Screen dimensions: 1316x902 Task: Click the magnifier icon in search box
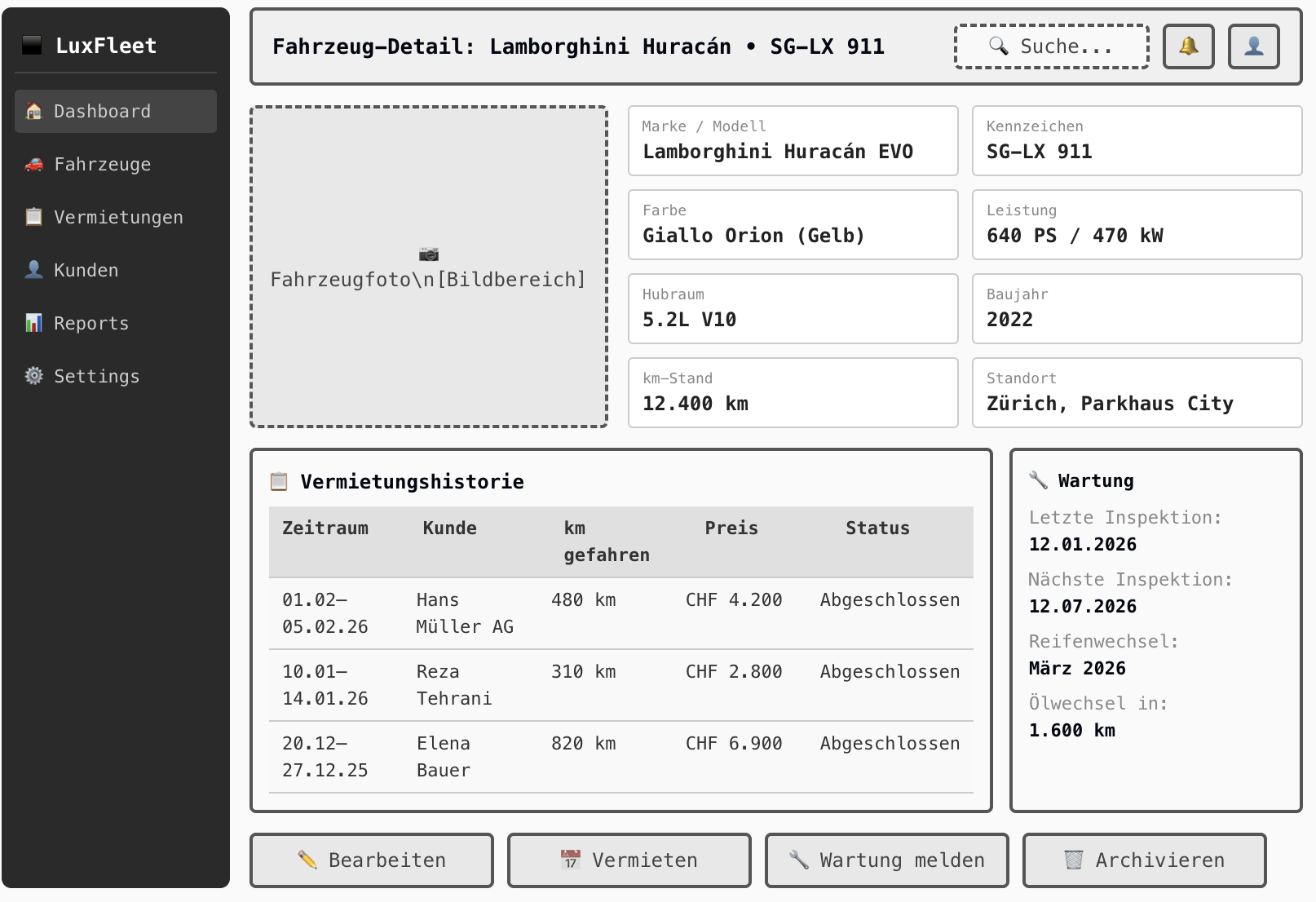(x=999, y=46)
